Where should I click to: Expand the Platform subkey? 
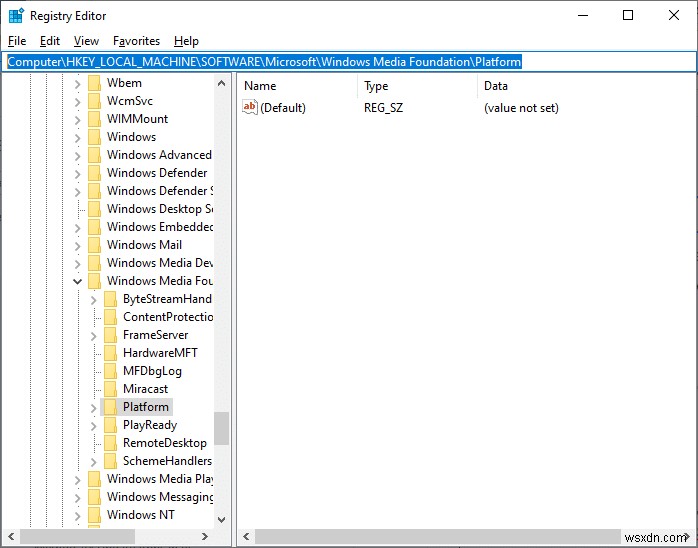tap(93, 408)
